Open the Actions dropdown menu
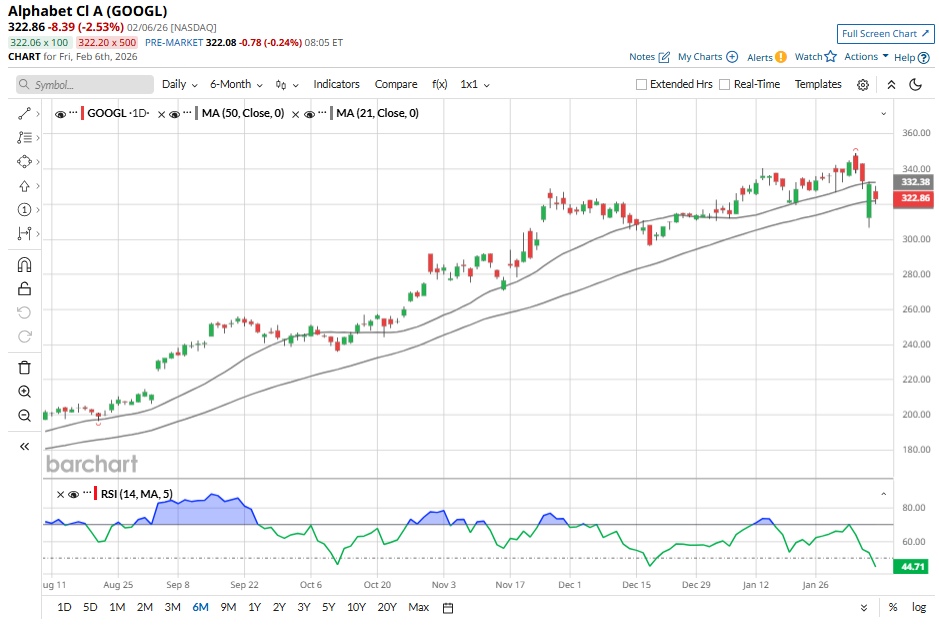The width and height of the screenshot is (939, 631). (866, 57)
